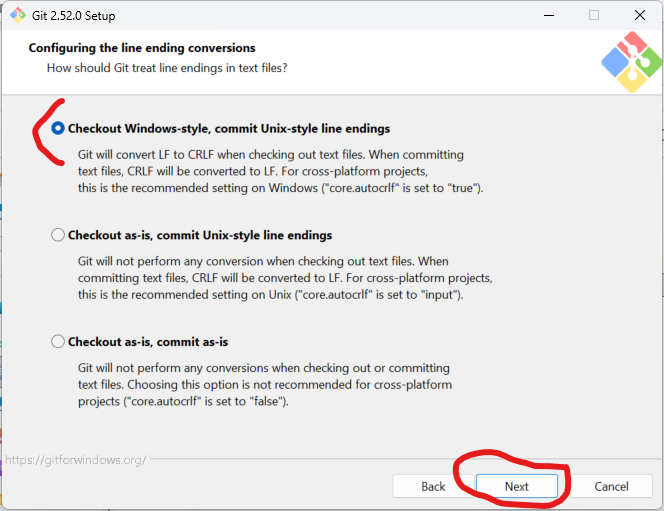Minimize the Git Setup window
Viewport: 664px width, 511px height.
(x=549, y=15)
